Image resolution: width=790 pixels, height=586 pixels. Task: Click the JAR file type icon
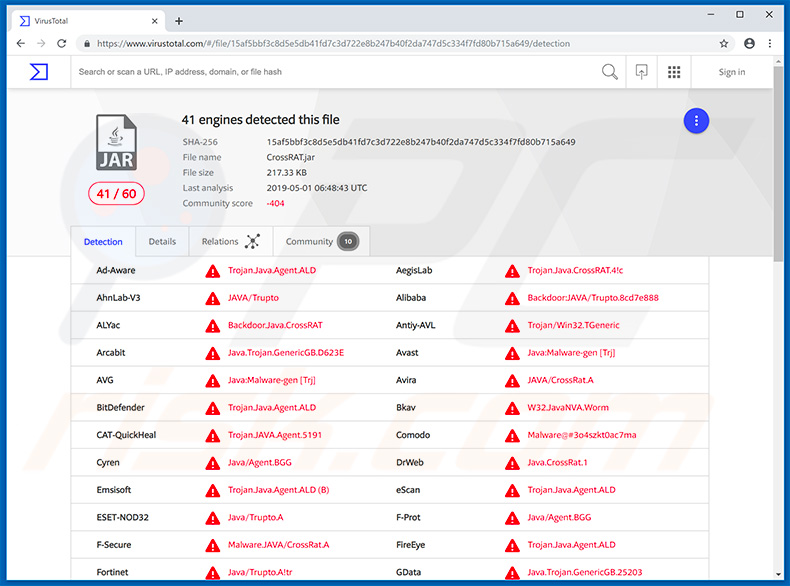tap(116, 143)
